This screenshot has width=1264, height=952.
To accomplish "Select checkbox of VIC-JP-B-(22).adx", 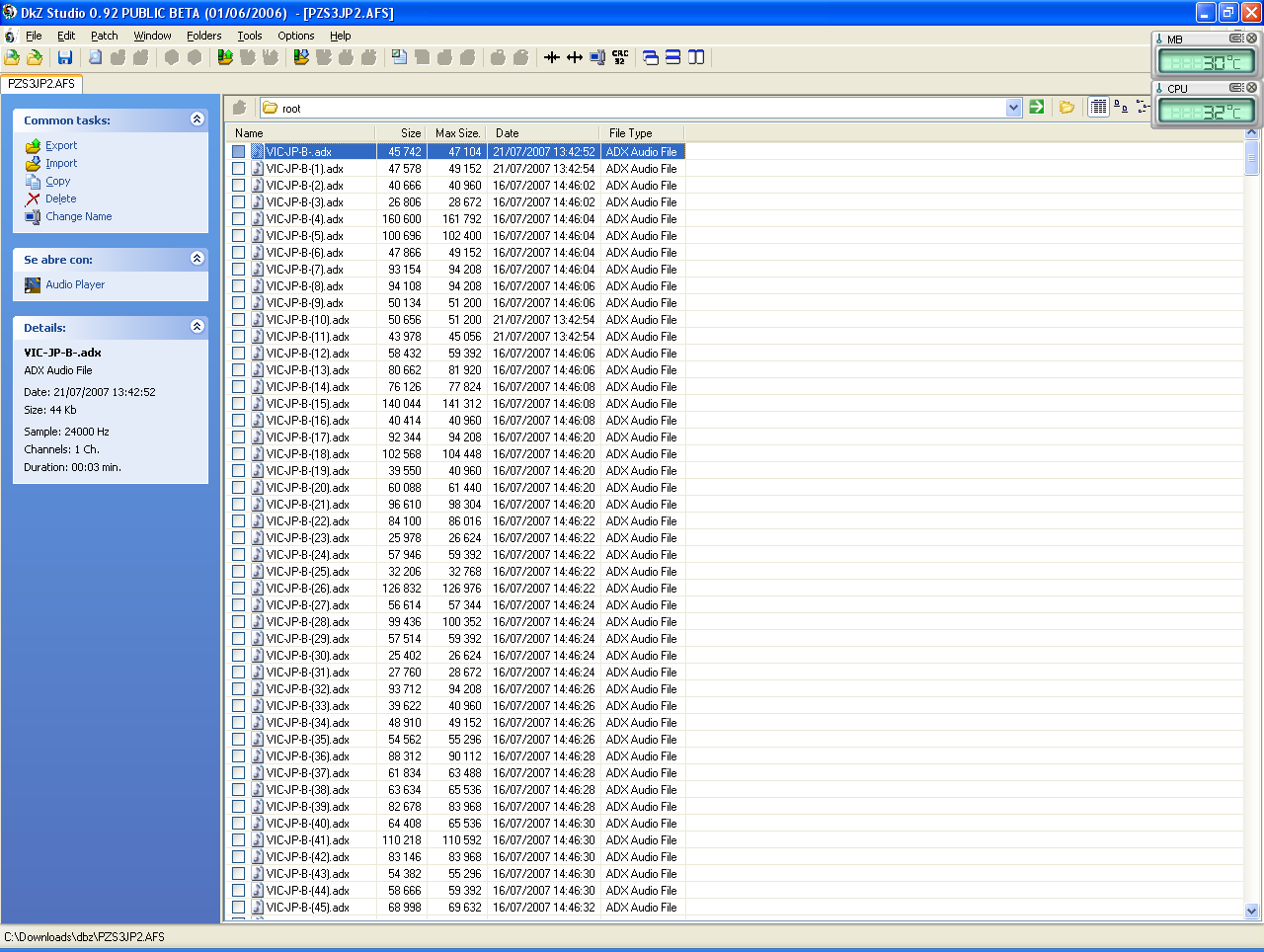I will click(239, 521).
